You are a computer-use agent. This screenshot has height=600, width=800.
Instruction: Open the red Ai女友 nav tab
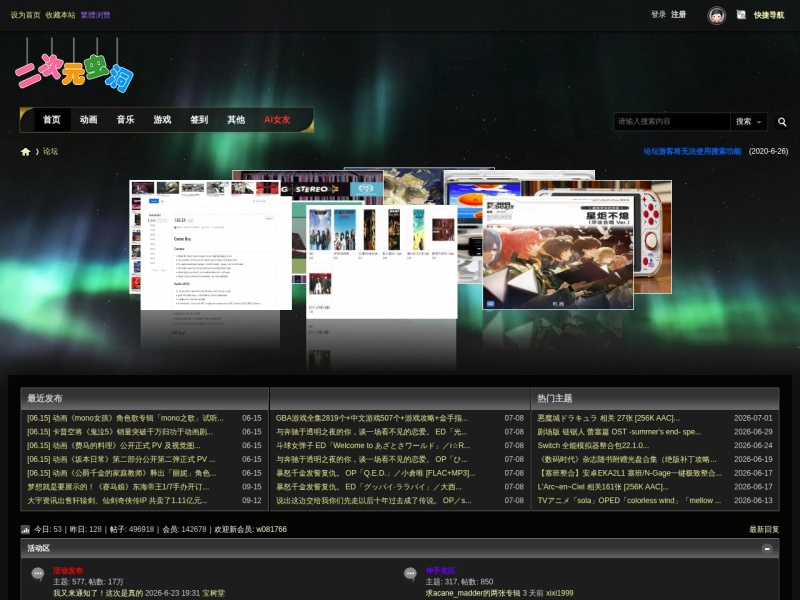coord(277,120)
